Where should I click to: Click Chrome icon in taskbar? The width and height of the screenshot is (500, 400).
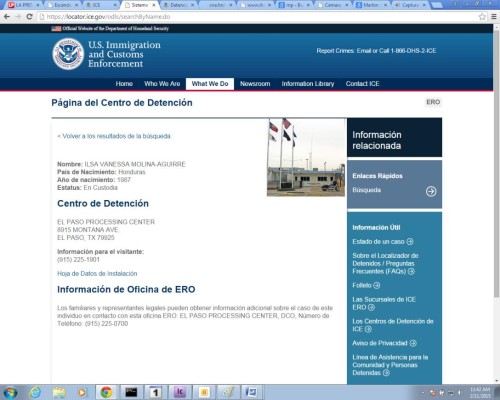pyautogui.click(x=106, y=392)
